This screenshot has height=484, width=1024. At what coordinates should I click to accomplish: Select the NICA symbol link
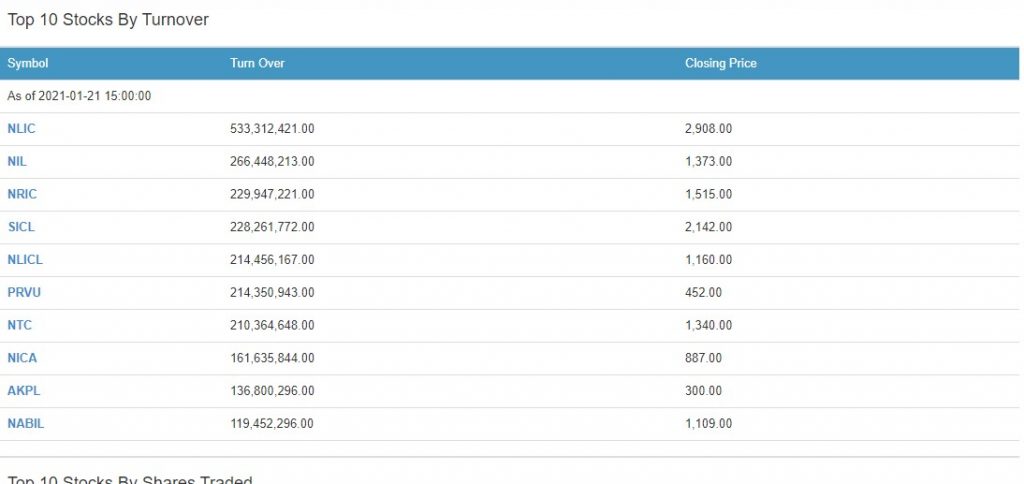(x=22, y=358)
